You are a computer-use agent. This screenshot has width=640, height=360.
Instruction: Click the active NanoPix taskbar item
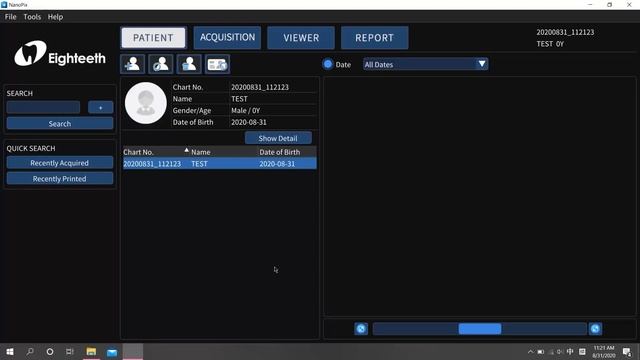coord(133,351)
